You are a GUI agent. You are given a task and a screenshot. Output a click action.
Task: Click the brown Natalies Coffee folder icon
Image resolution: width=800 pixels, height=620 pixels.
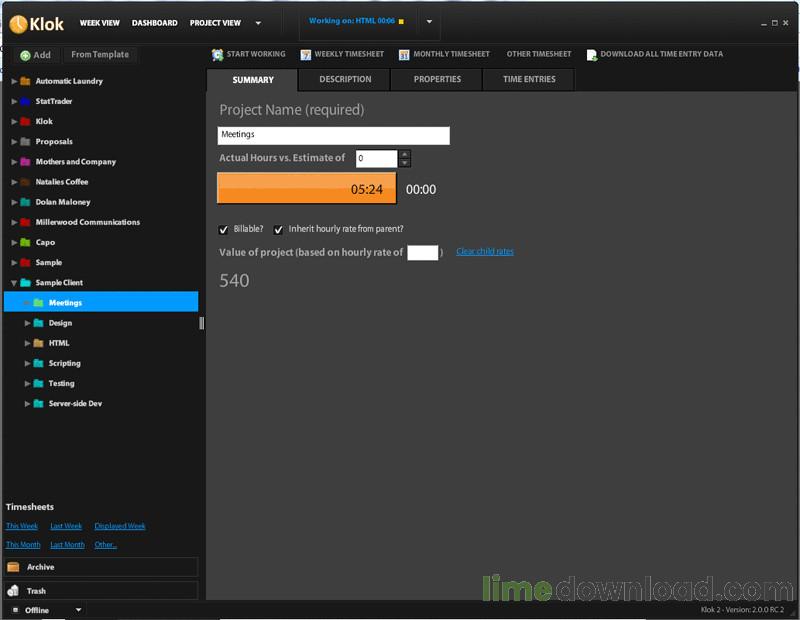[x=25, y=182]
